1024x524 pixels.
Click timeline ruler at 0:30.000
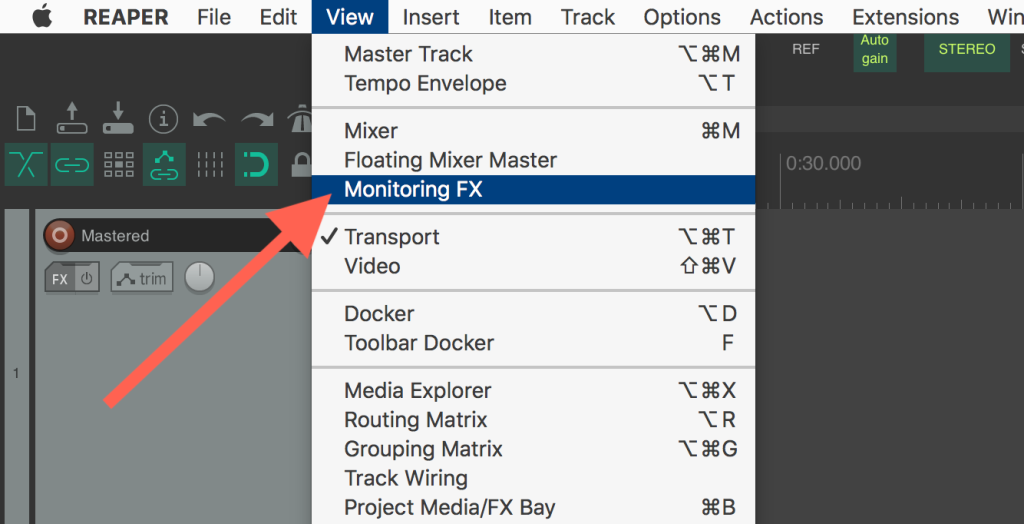click(x=823, y=163)
